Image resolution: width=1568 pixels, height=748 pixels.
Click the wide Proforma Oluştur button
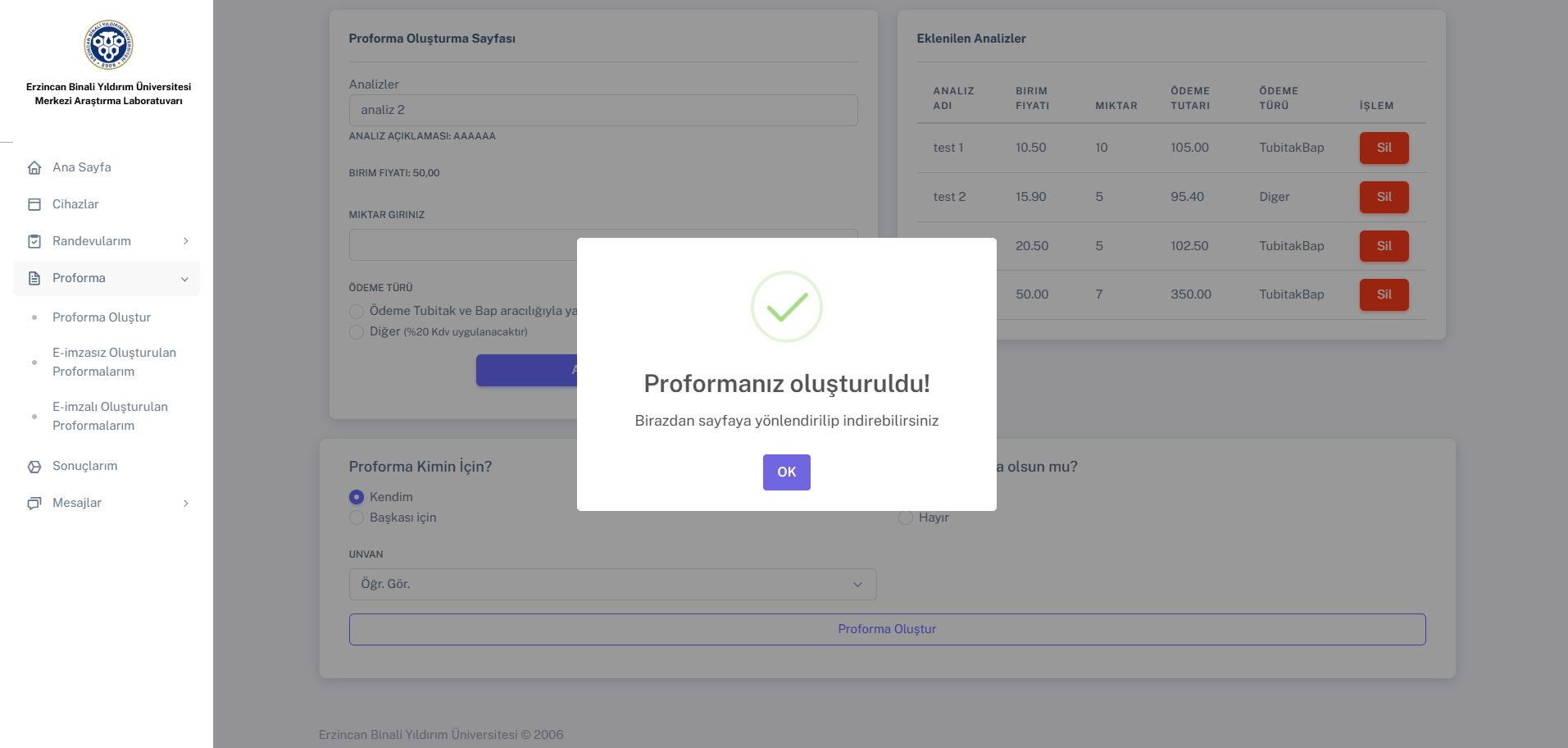pyautogui.click(x=887, y=629)
